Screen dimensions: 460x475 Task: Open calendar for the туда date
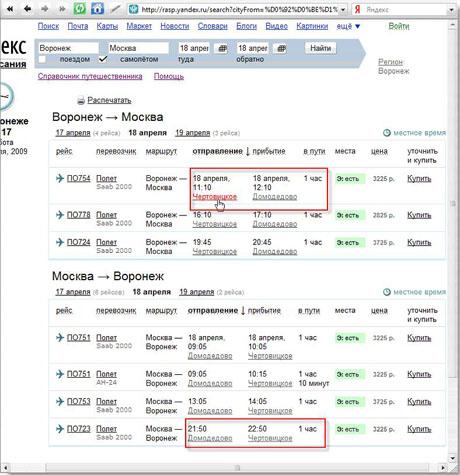pyautogui.click(x=222, y=49)
